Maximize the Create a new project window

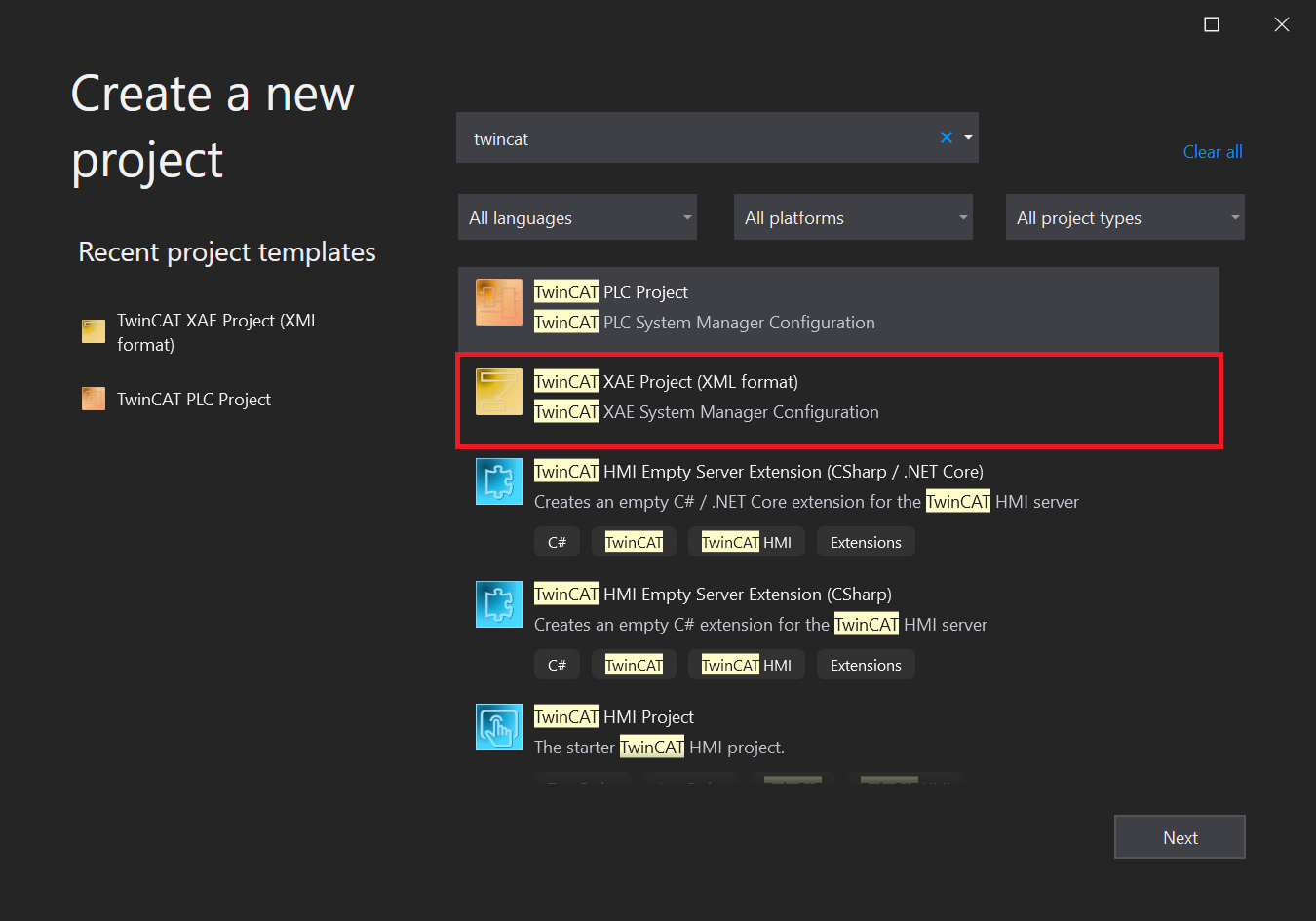click(x=1212, y=24)
